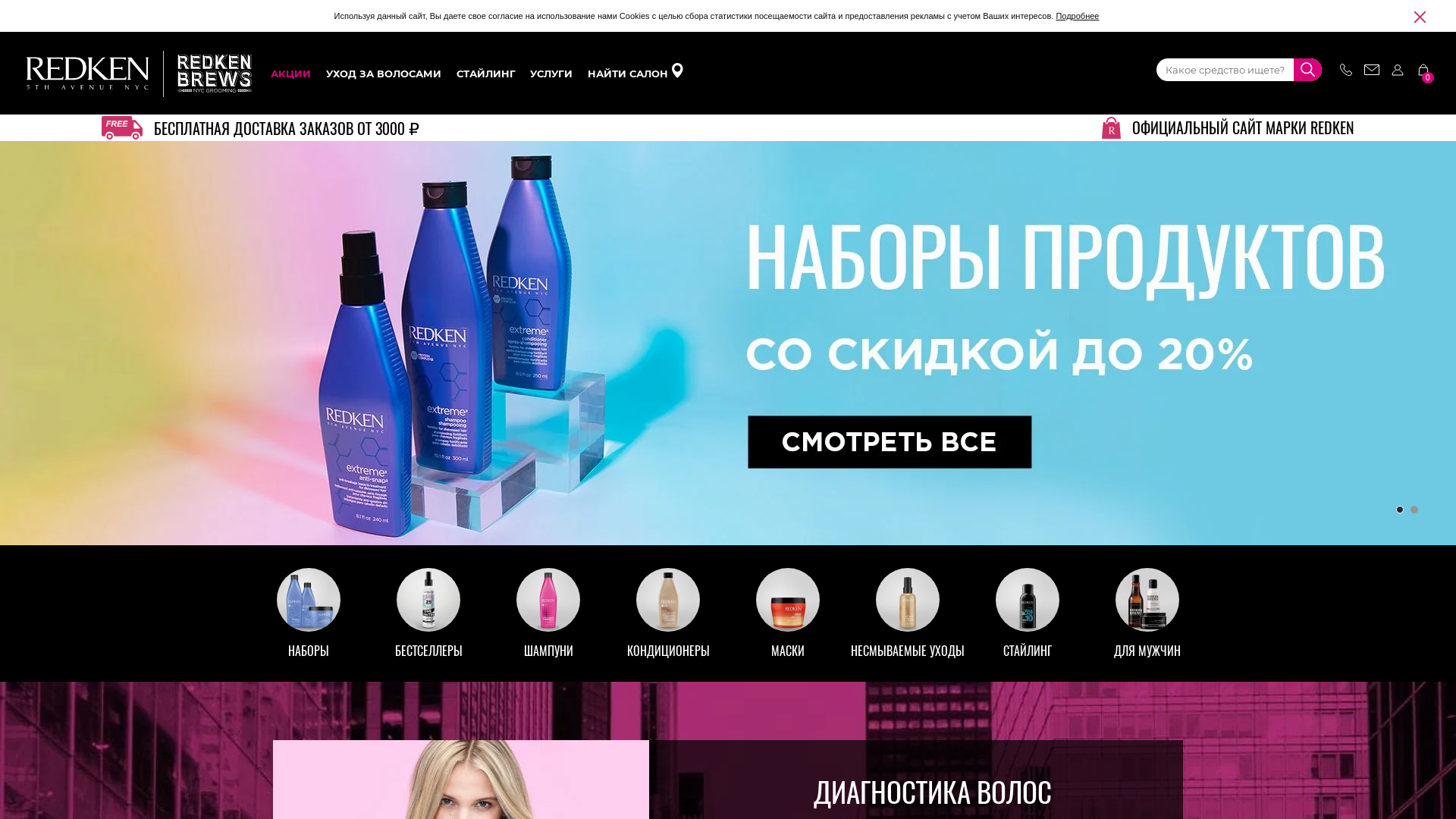Open the 'Бестселлеры' category icon

[428, 600]
